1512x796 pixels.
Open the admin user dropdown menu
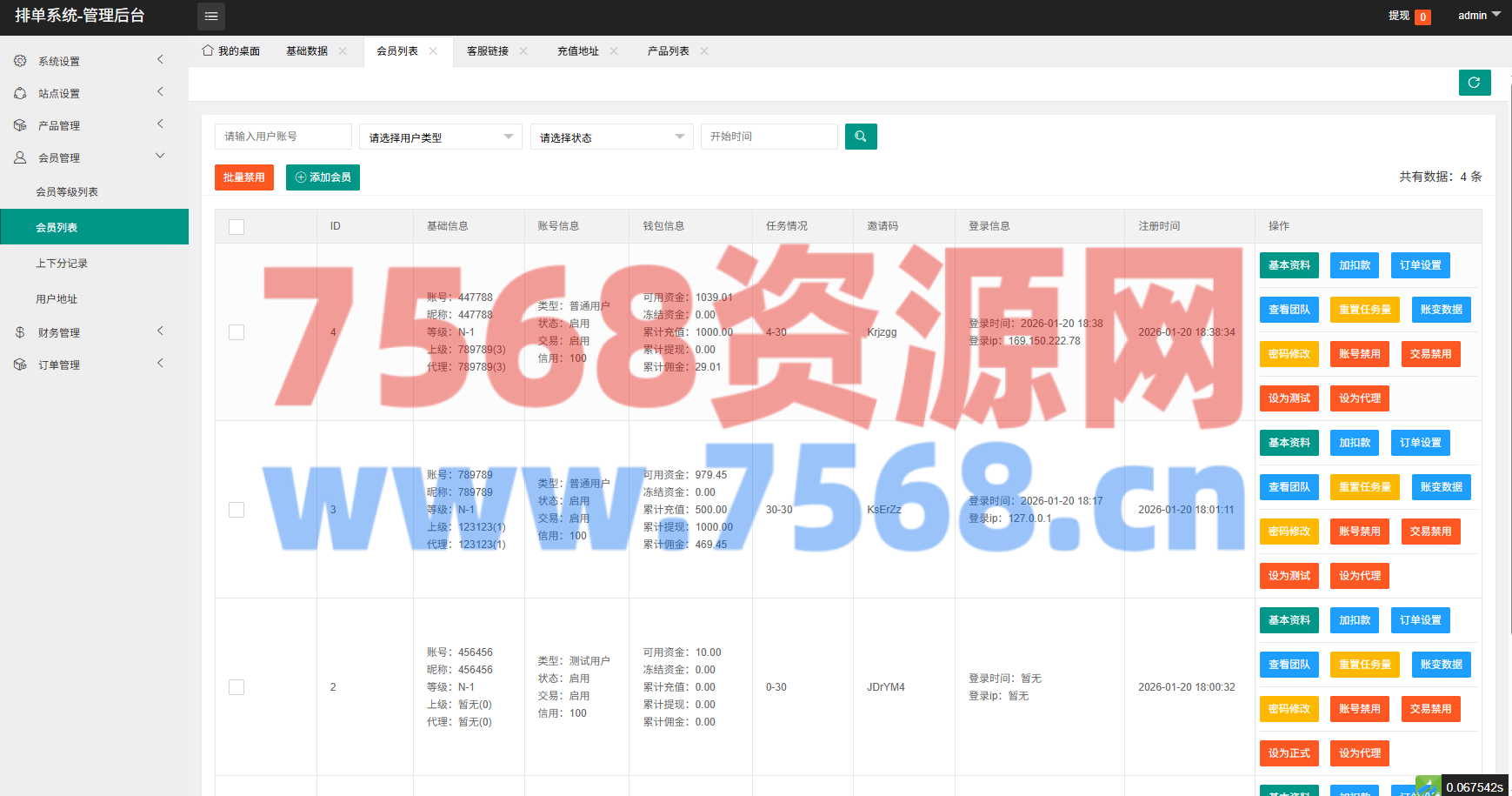(x=1478, y=16)
